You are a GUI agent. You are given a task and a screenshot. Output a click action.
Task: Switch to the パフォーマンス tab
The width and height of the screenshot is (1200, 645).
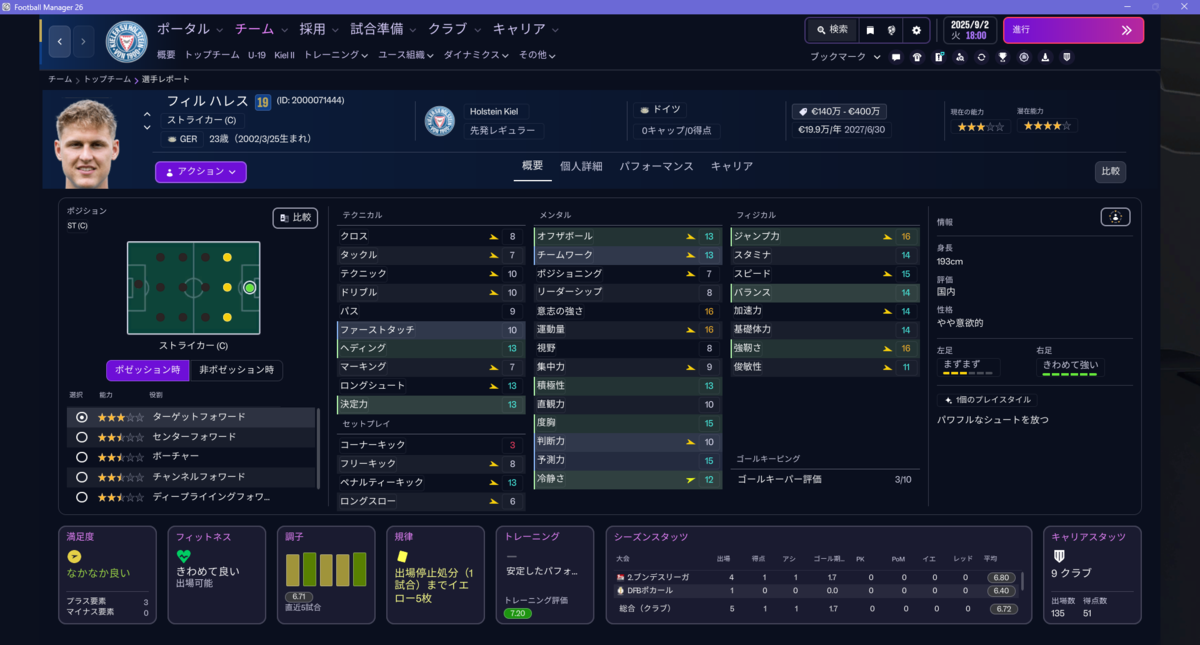(x=656, y=166)
